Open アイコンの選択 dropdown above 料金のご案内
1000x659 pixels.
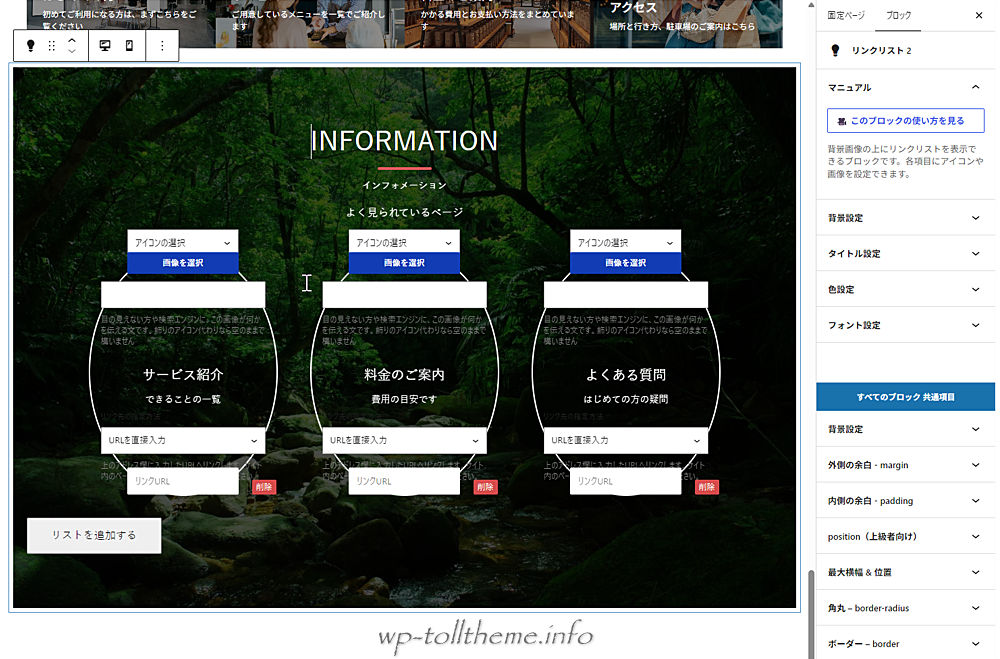[404, 242]
